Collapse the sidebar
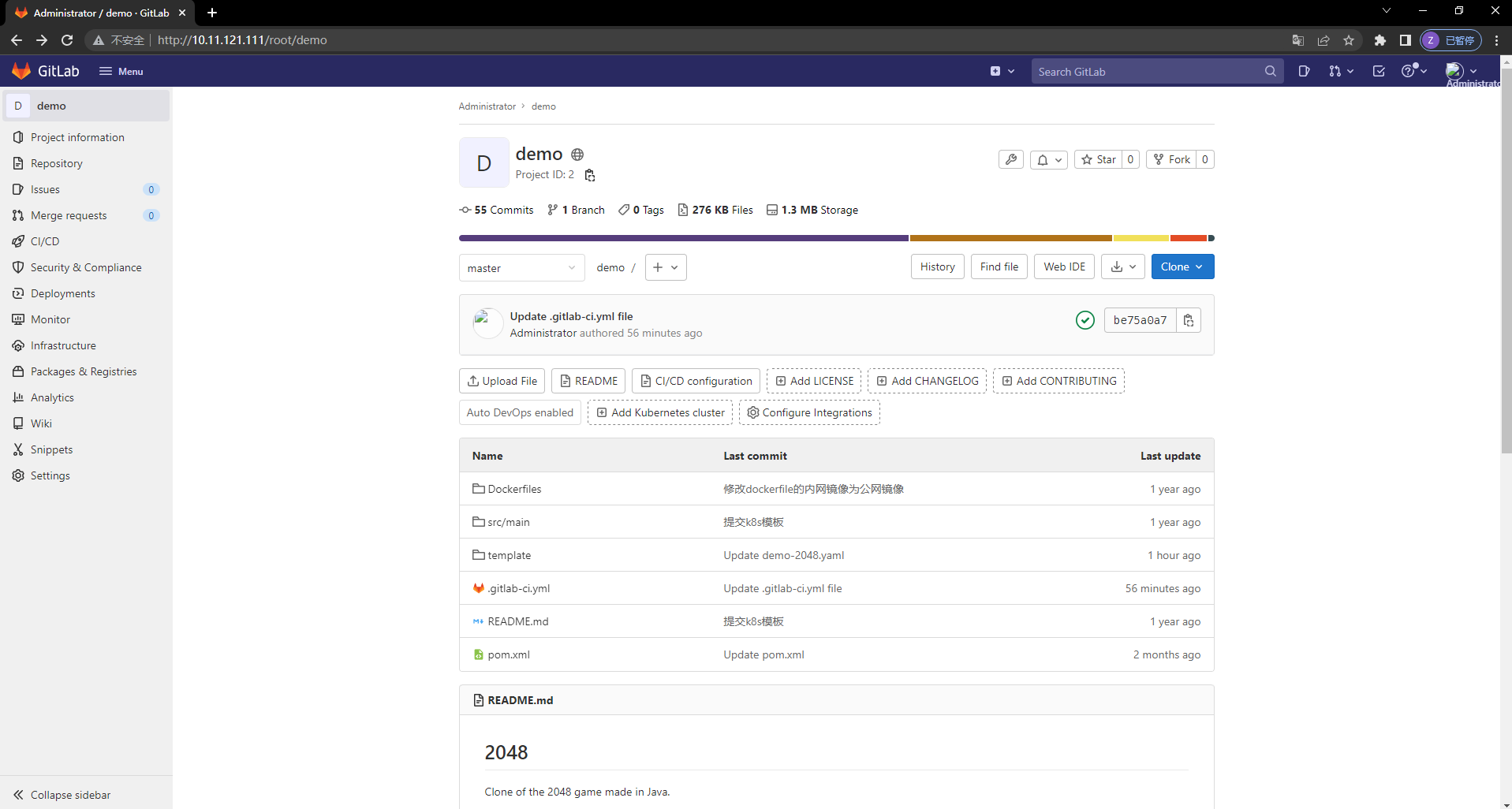This screenshot has width=1512, height=809. pos(62,795)
